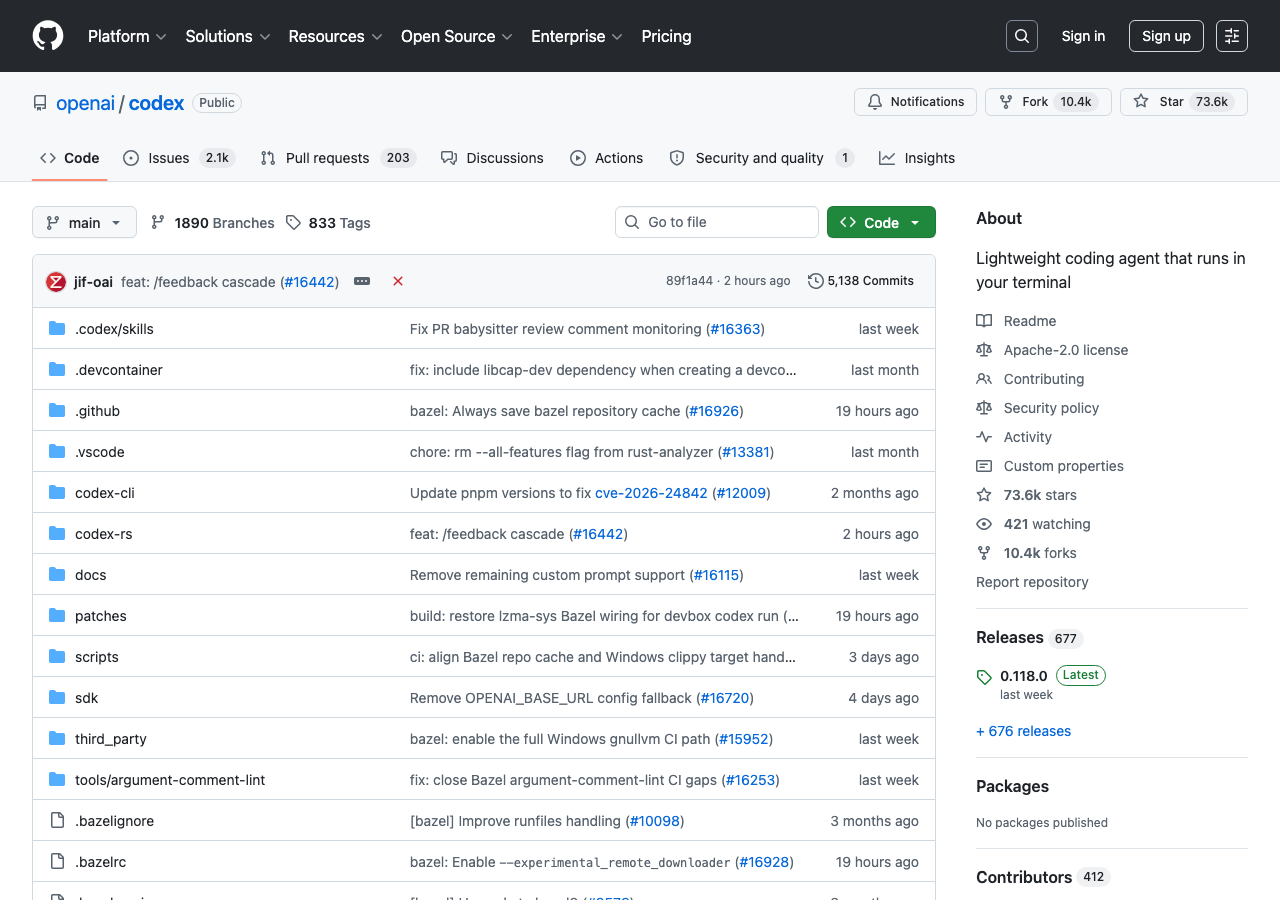The width and height of the screenshot is (1280, 900).
Task: Click the jif-oai avatar icon
Action: [x=56, y=281]
